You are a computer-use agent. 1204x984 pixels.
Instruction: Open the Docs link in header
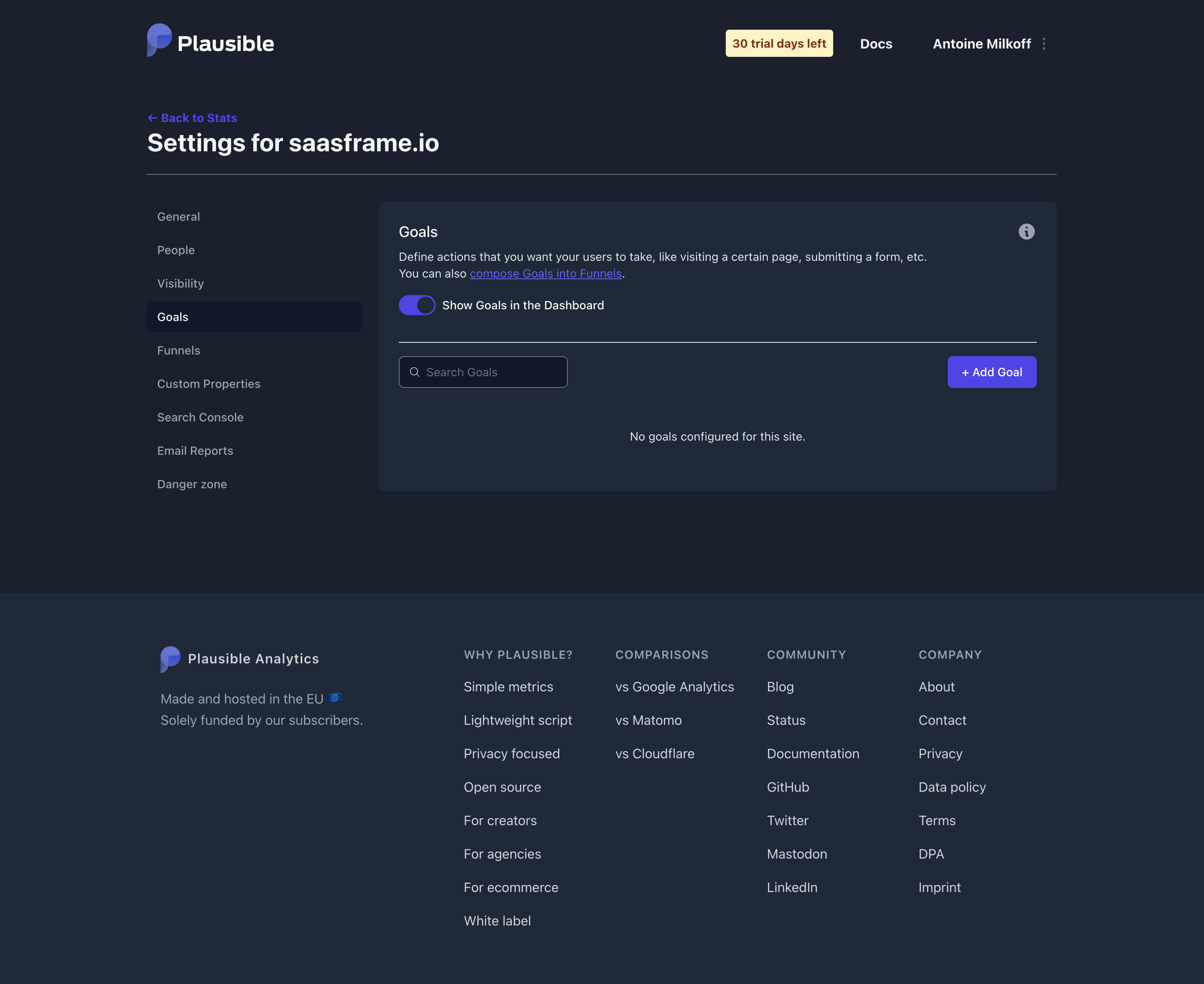pyautogui.click(x=876, y=43)
